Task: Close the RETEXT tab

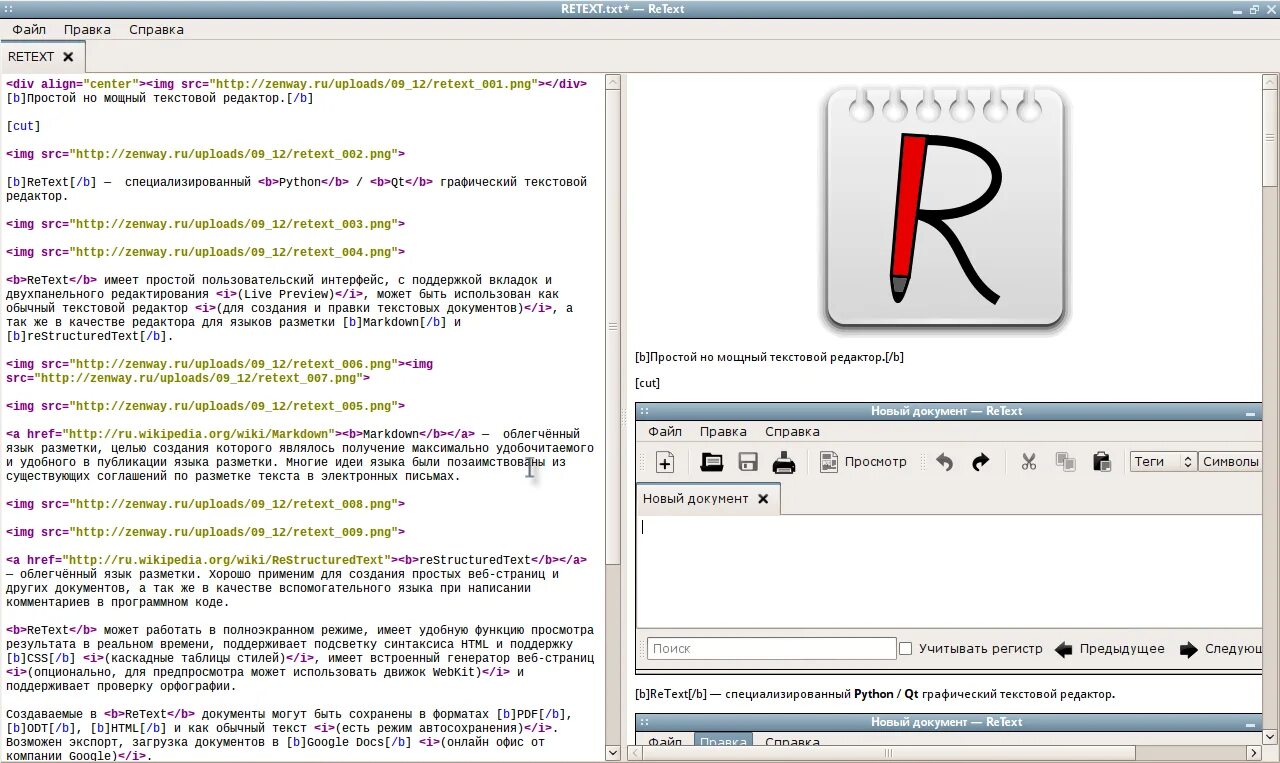Action: coord(68,57)
